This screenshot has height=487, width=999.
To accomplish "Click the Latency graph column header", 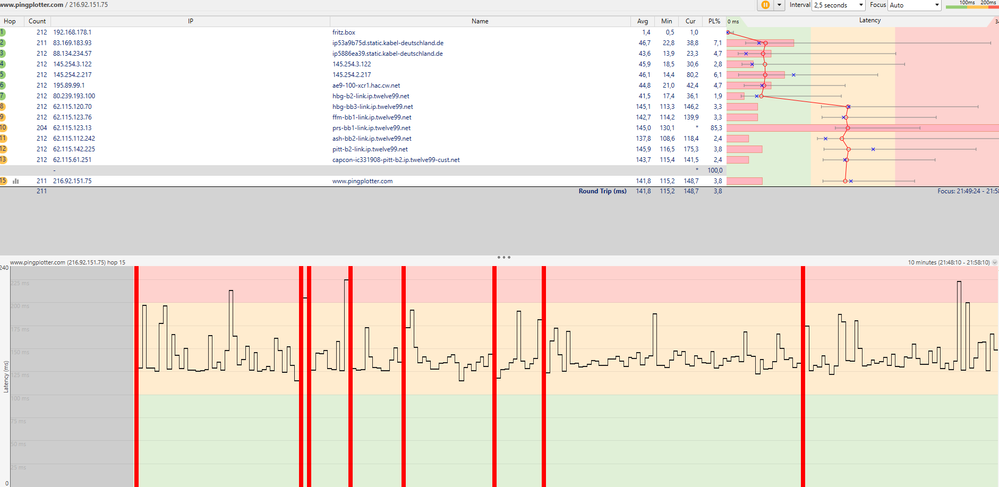I will [870, 21].
